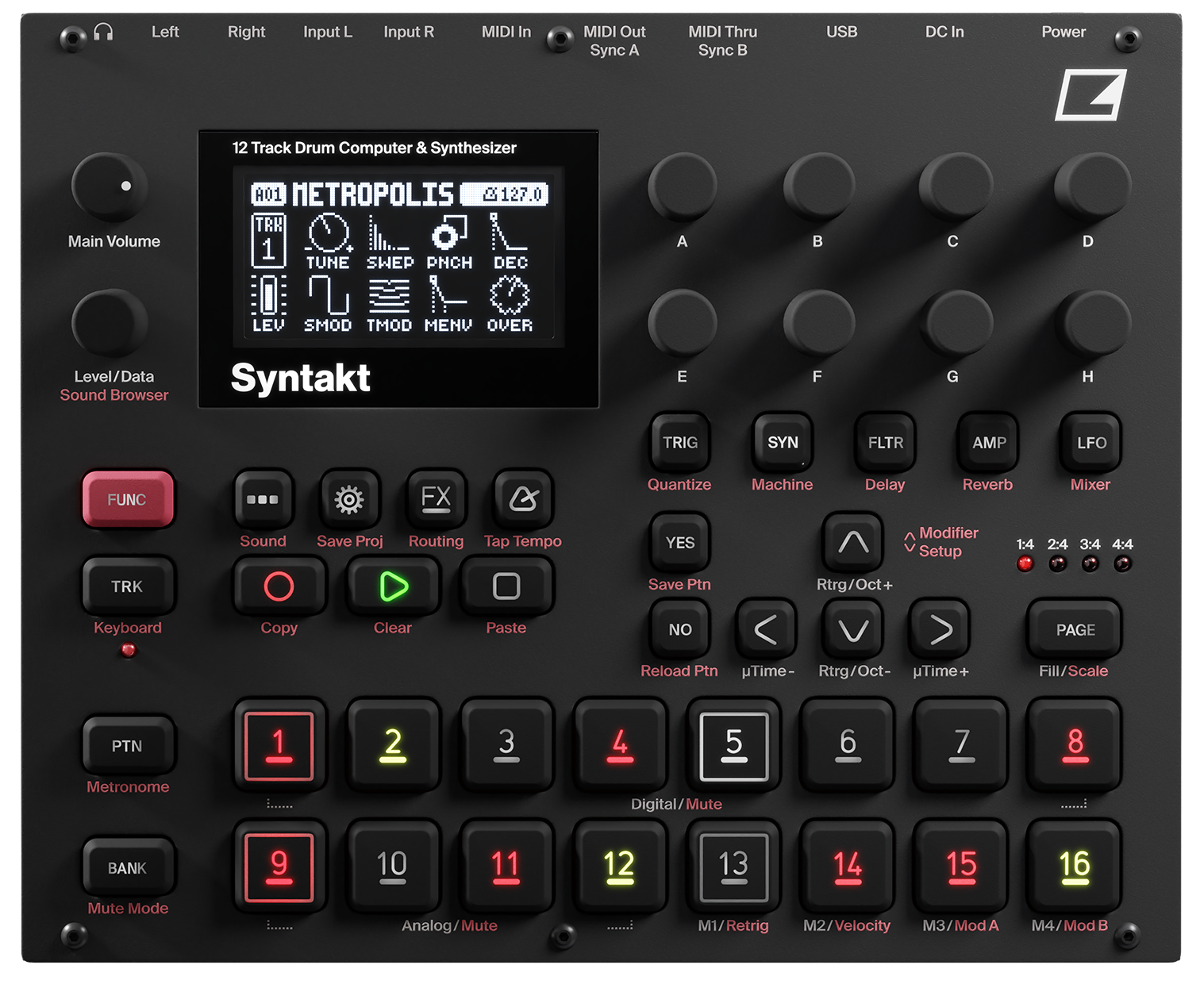
Task: Cancel with the NO key
Action: coord(680,629)
